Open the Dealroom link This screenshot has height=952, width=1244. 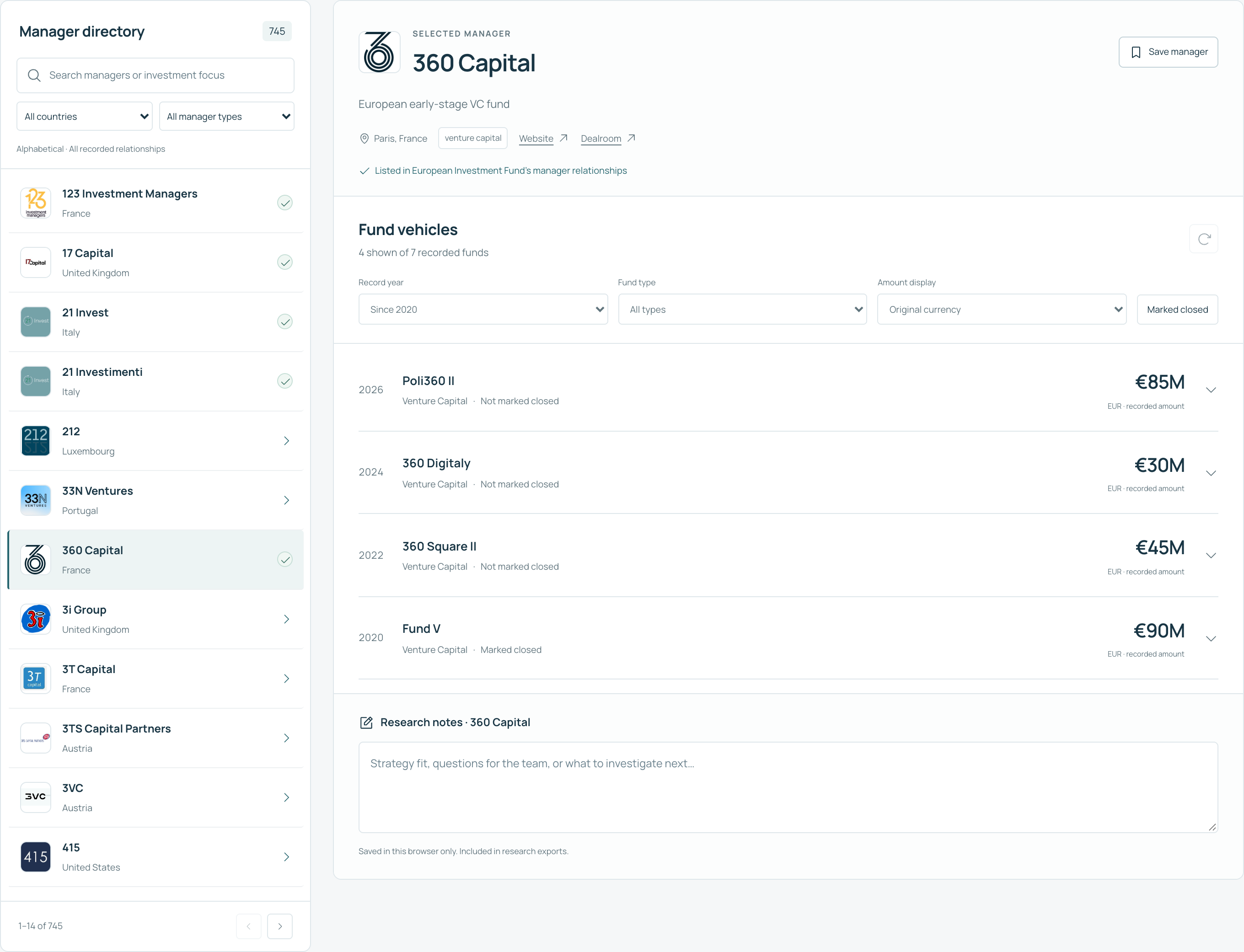[601, 138]
